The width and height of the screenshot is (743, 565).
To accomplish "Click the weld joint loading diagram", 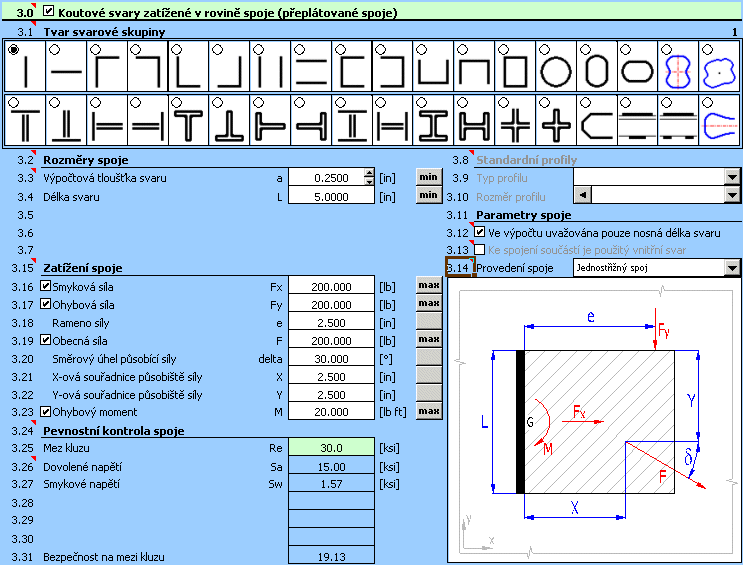I will [595, 419].
